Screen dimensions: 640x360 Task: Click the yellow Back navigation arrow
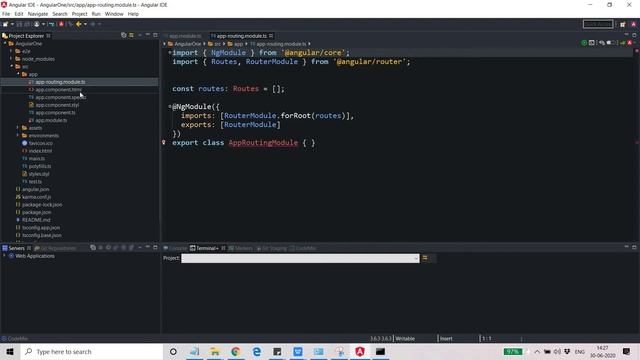click(78, 24)
